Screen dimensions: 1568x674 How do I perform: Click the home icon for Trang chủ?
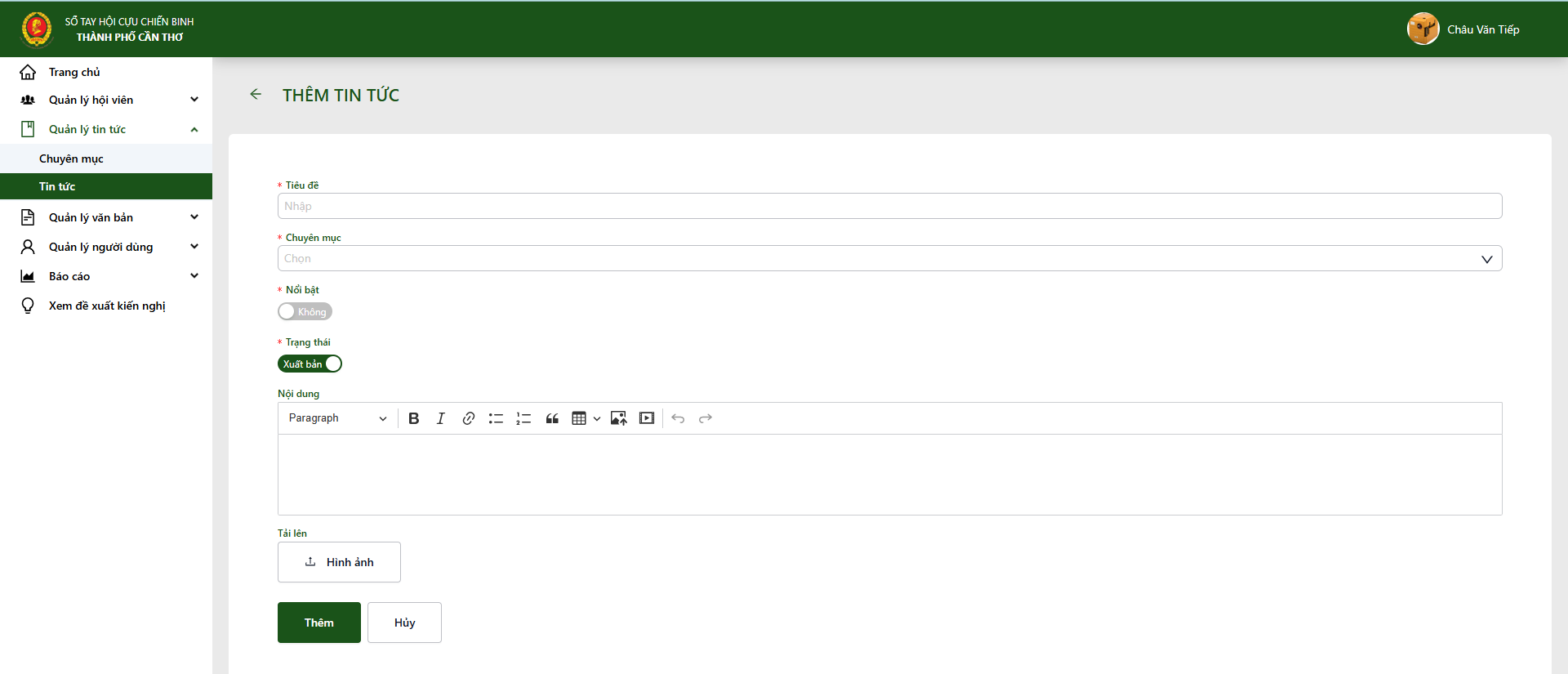click(x=28, y=72)
